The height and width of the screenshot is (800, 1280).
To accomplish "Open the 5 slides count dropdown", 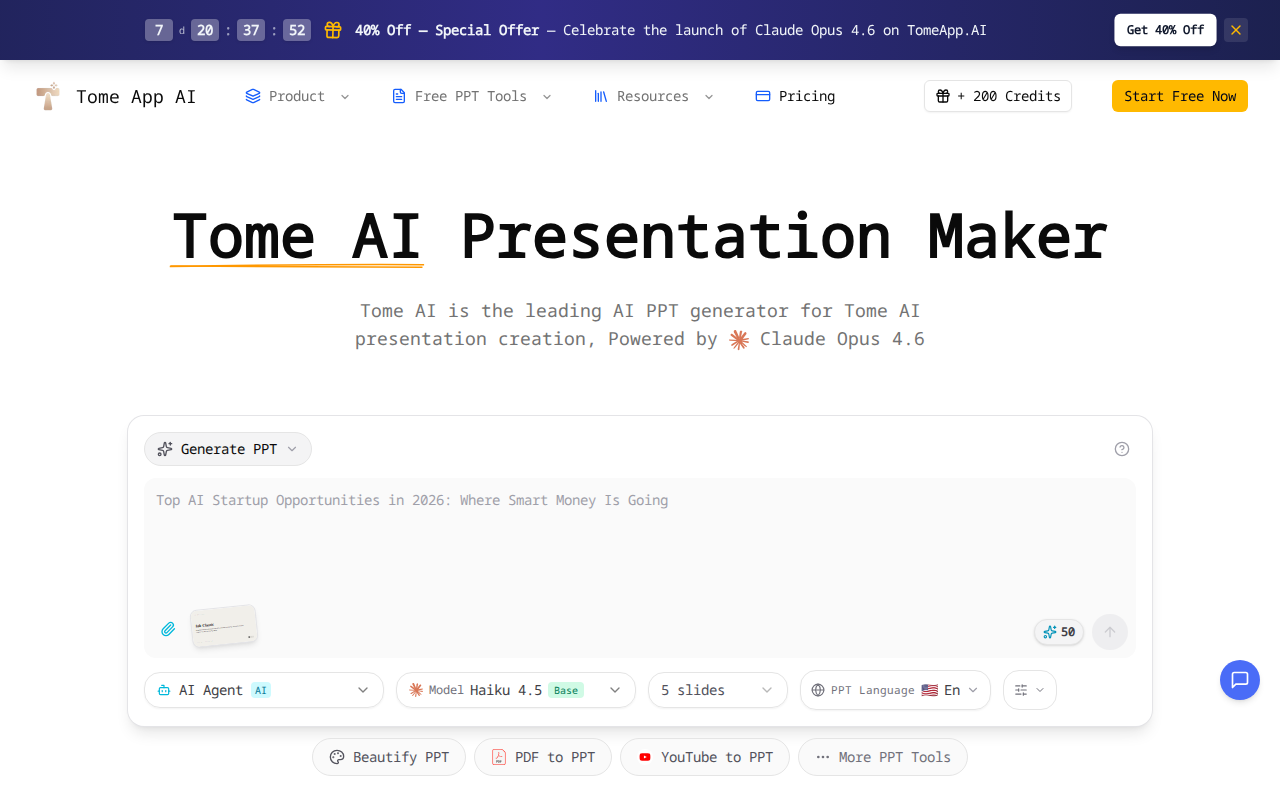I will 718,690.
